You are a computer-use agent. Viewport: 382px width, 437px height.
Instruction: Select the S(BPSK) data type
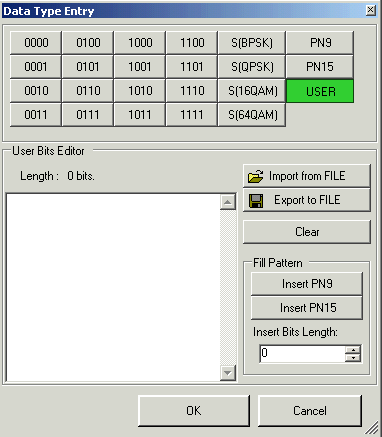click(x=252, y=43)
